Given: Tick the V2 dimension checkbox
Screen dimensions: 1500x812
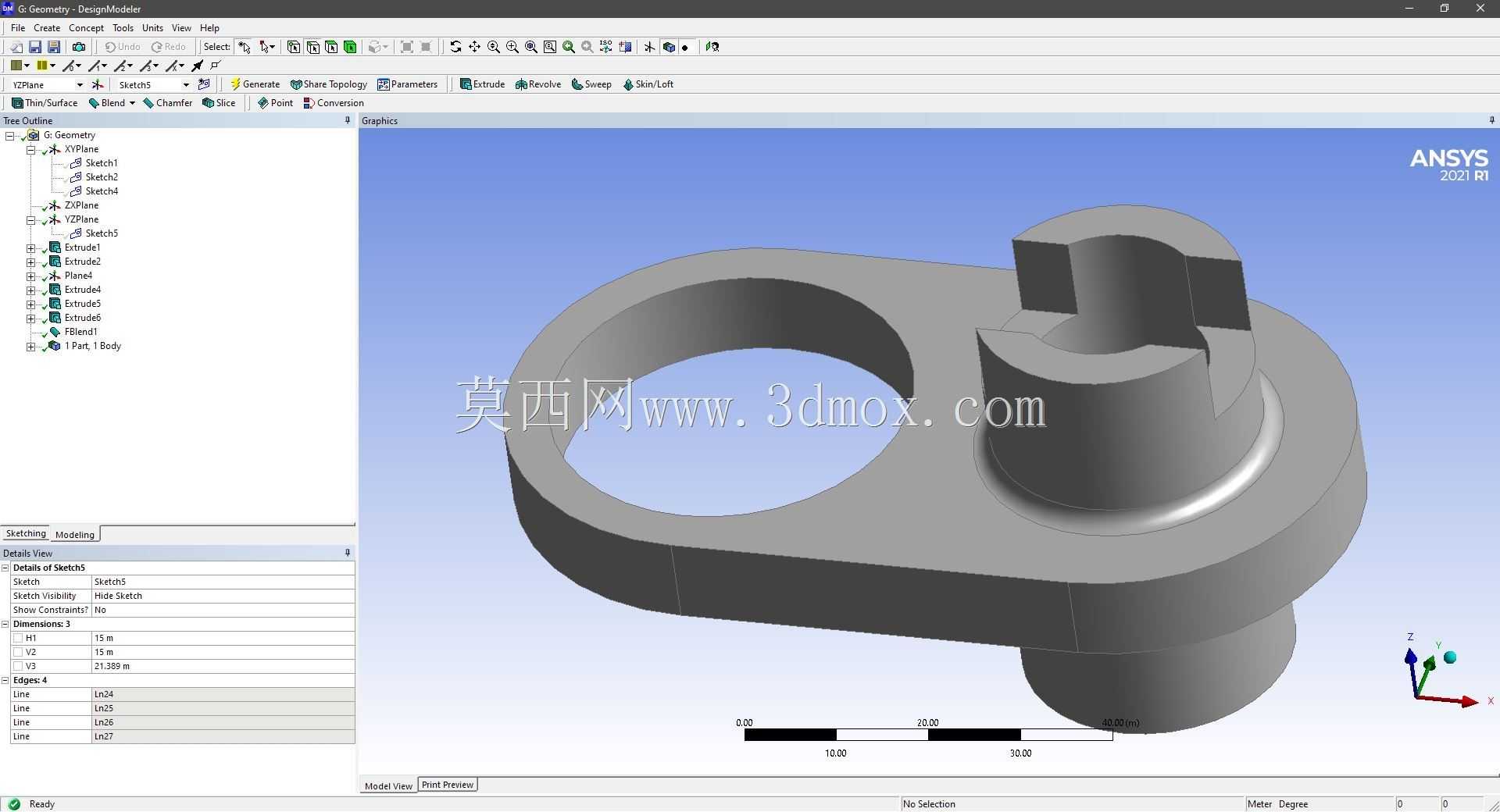Looking at the screenshot, I should pos(18,652).
